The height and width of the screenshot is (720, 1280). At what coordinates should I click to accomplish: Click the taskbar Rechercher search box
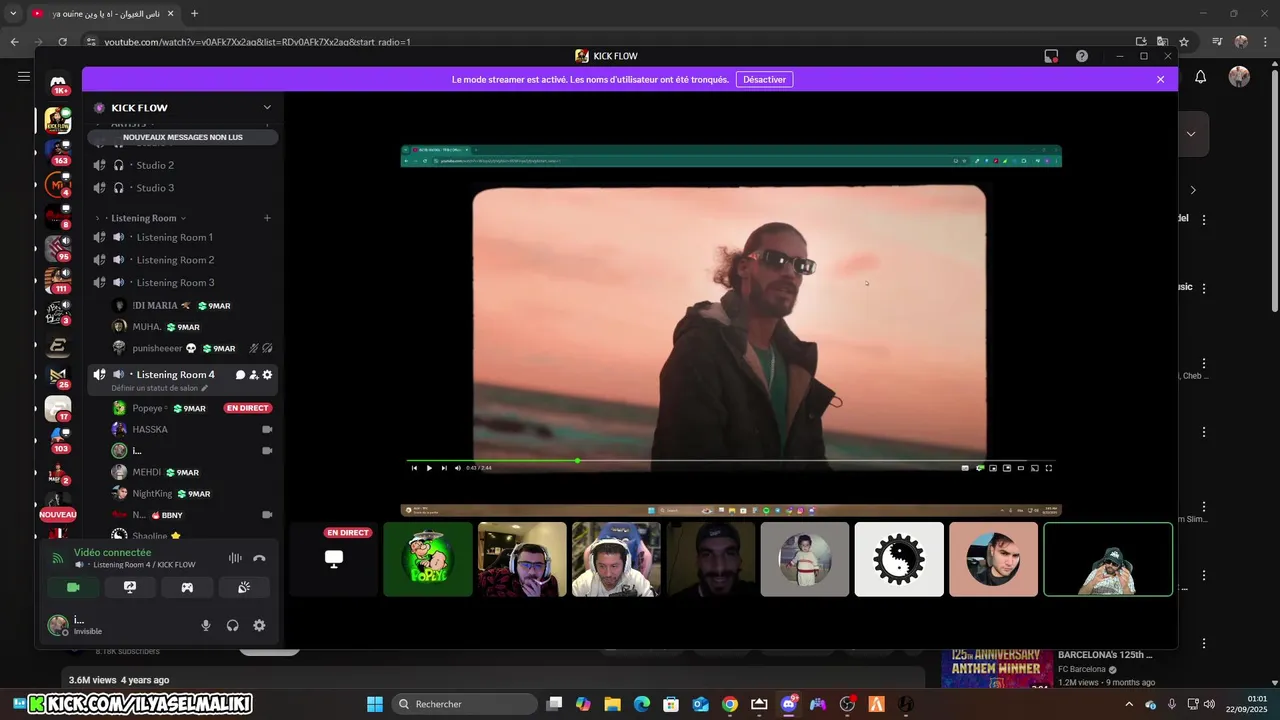[465, 704]
